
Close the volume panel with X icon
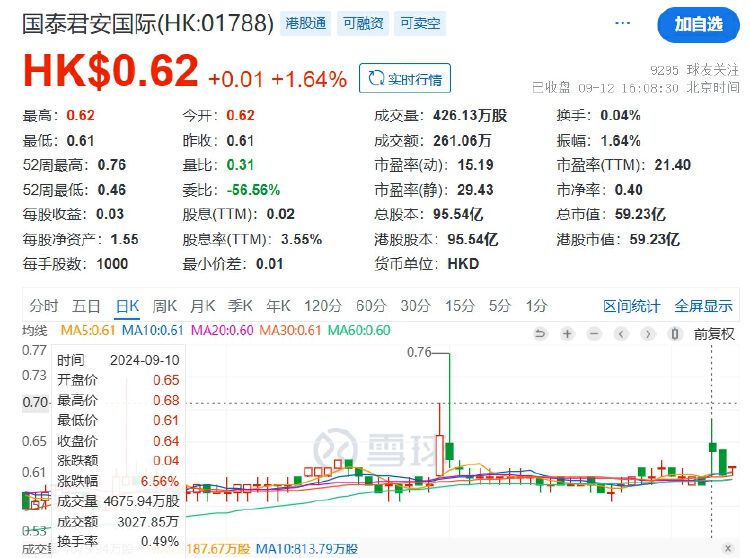point(728,548)
